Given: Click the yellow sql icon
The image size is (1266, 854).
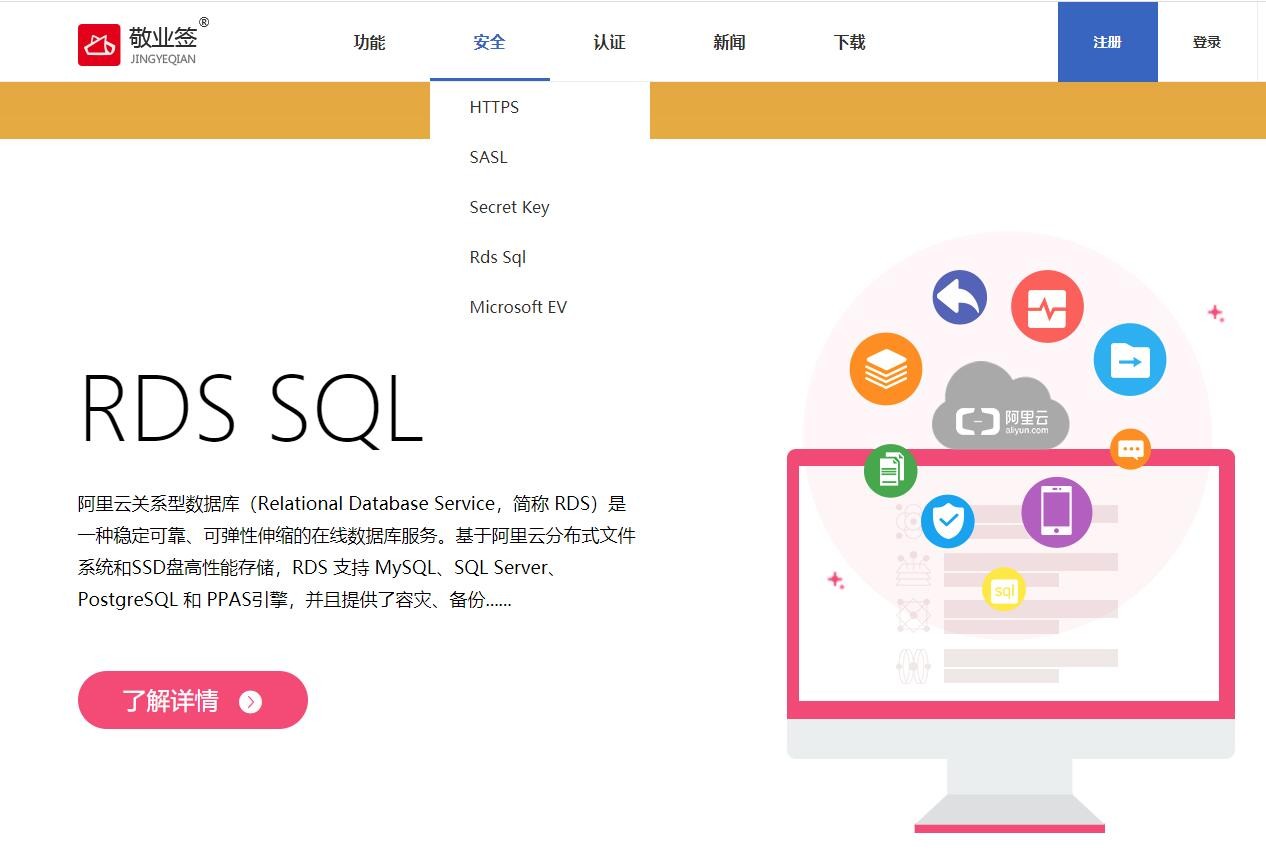Looking at the screenshot, I should click(x=1004, y=590).
